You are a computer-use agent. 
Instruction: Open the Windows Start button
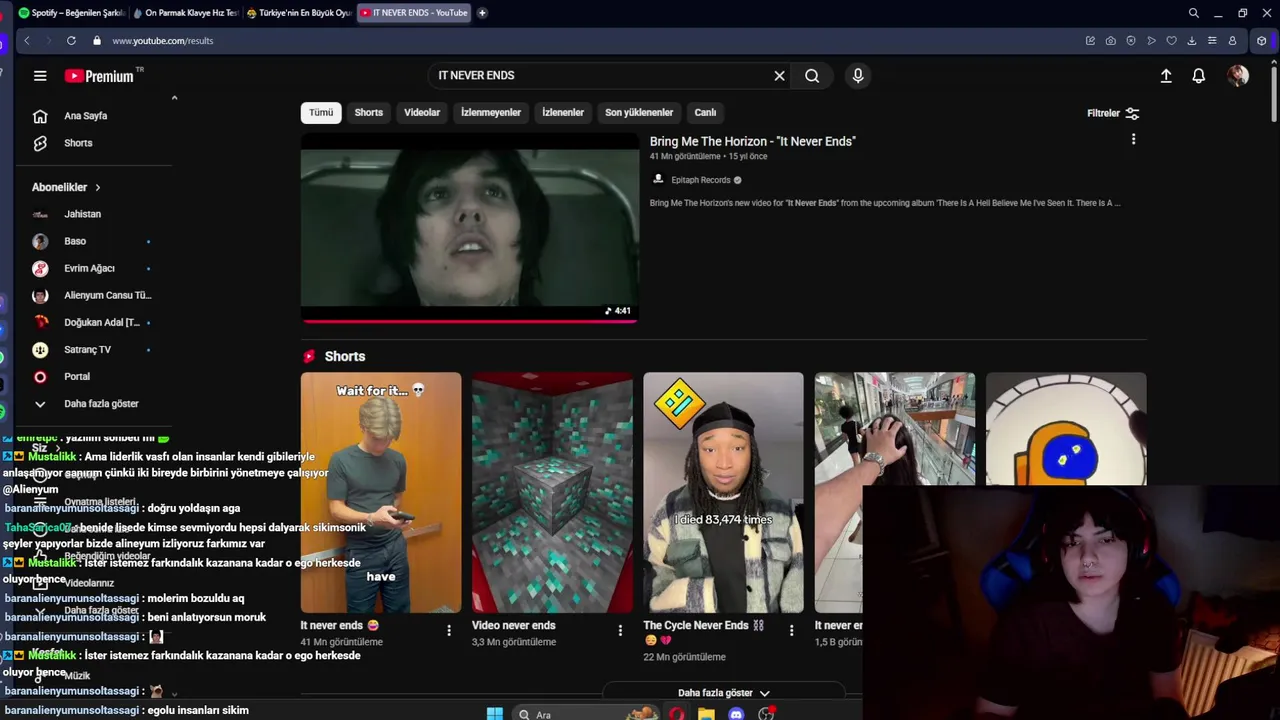pos(494,713)
